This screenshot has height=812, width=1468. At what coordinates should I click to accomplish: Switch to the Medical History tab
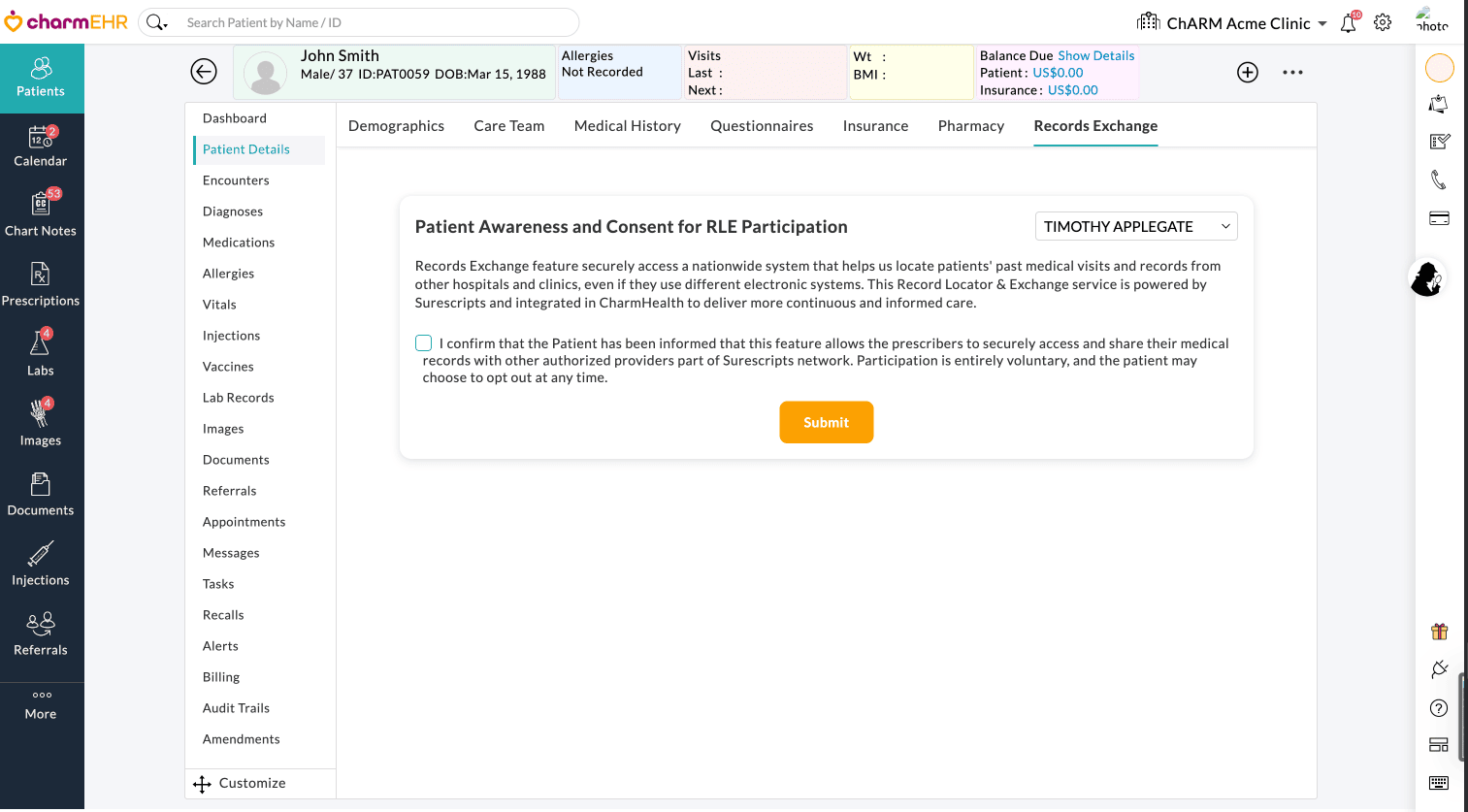tap(627, 126)
